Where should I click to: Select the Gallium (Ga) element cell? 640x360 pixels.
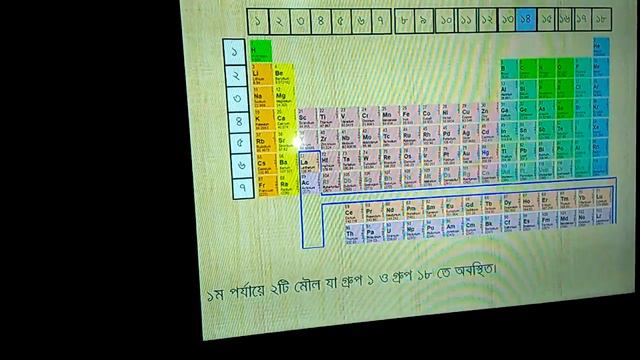pos(509,111)
